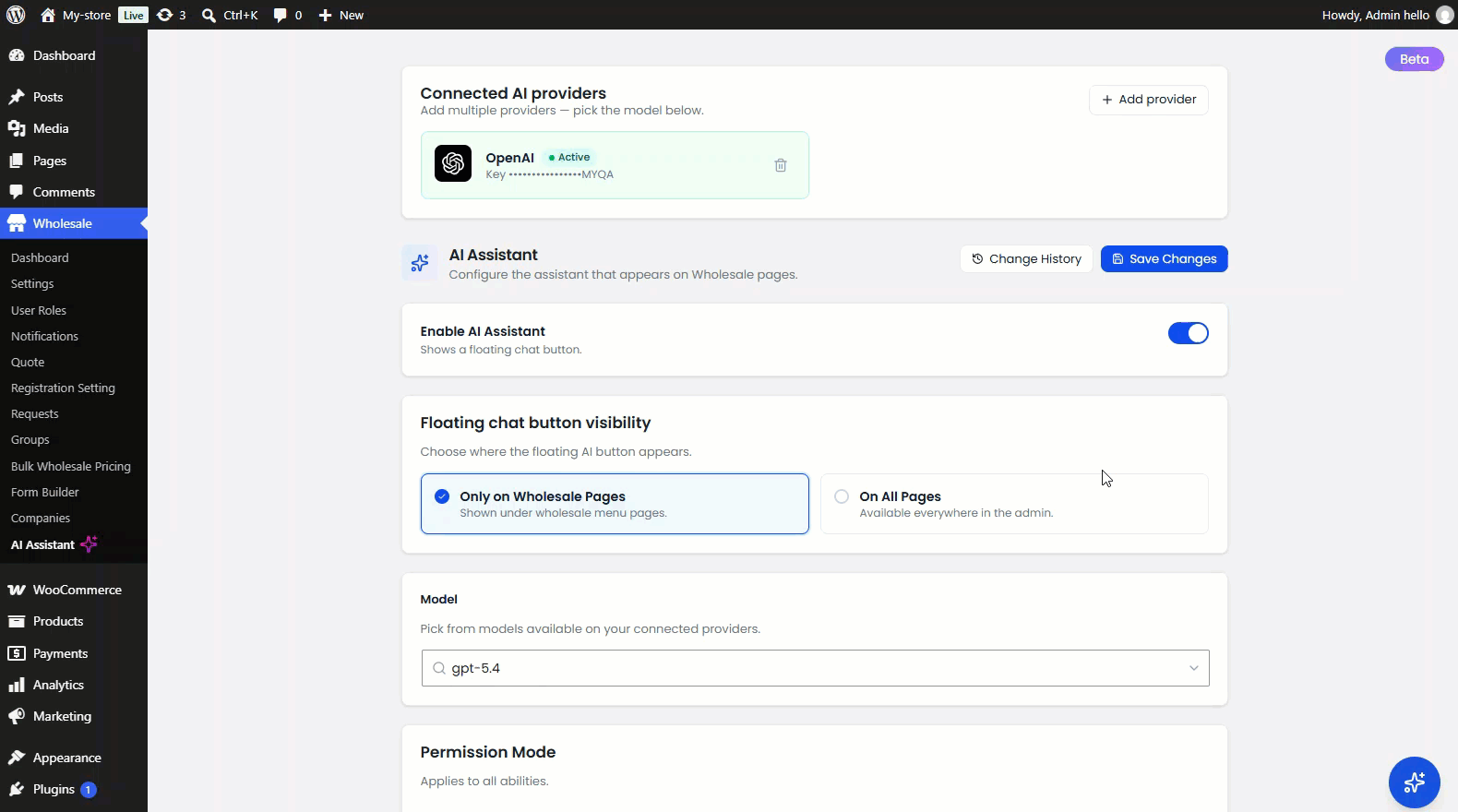
Task: Click the Add provider button
Action: click(1149, 100)
